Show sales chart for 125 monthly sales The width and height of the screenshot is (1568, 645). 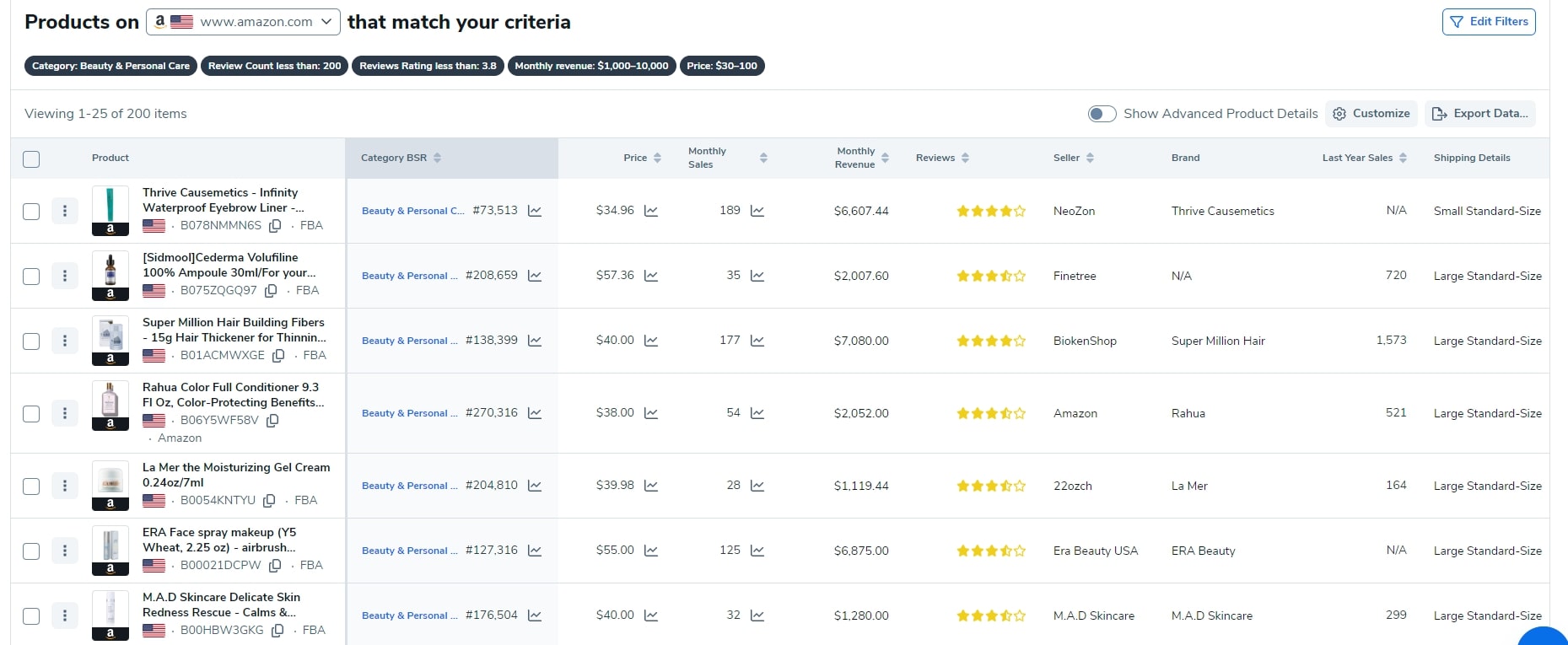757,551
